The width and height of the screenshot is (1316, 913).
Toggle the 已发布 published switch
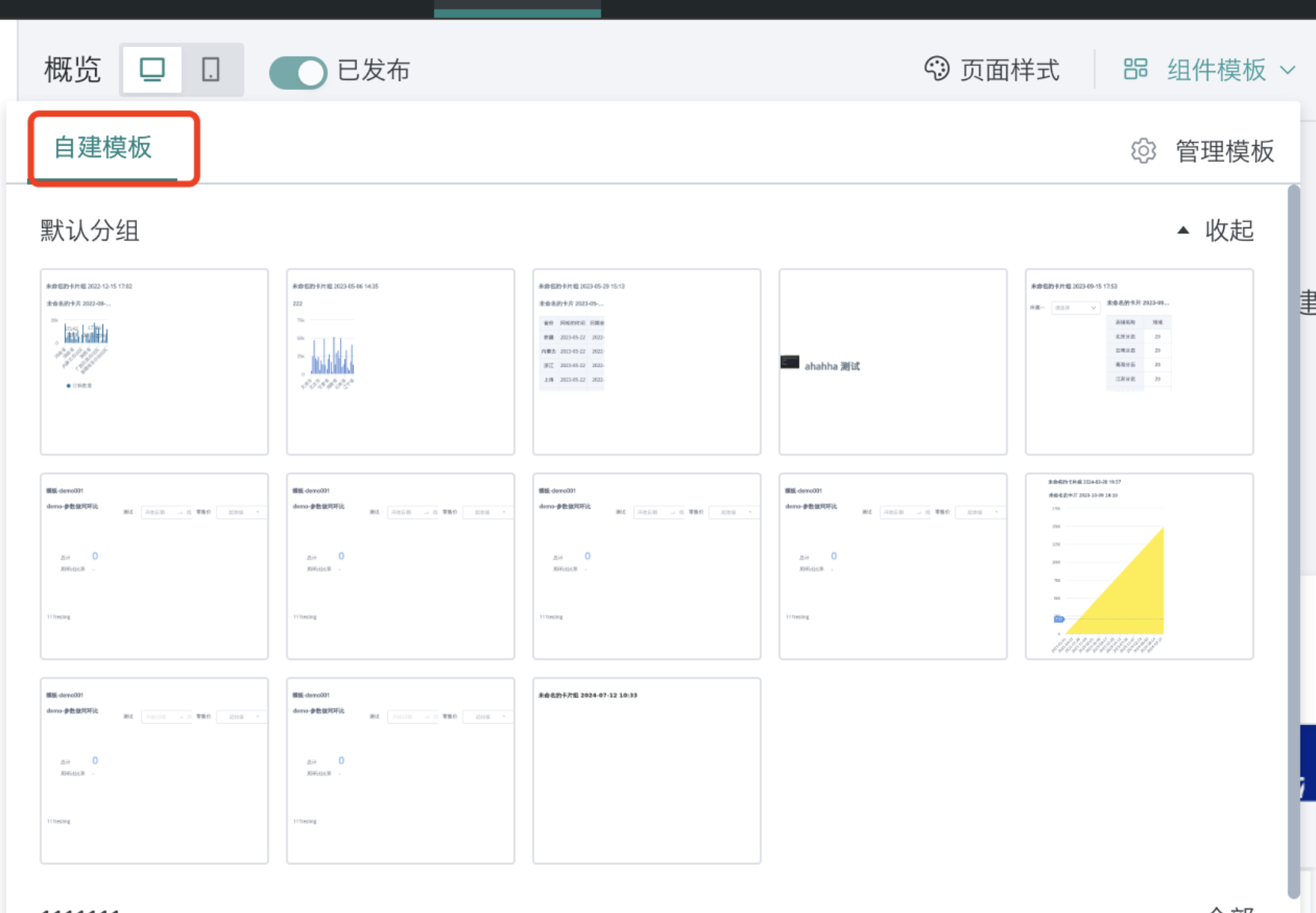pos(298,73)
